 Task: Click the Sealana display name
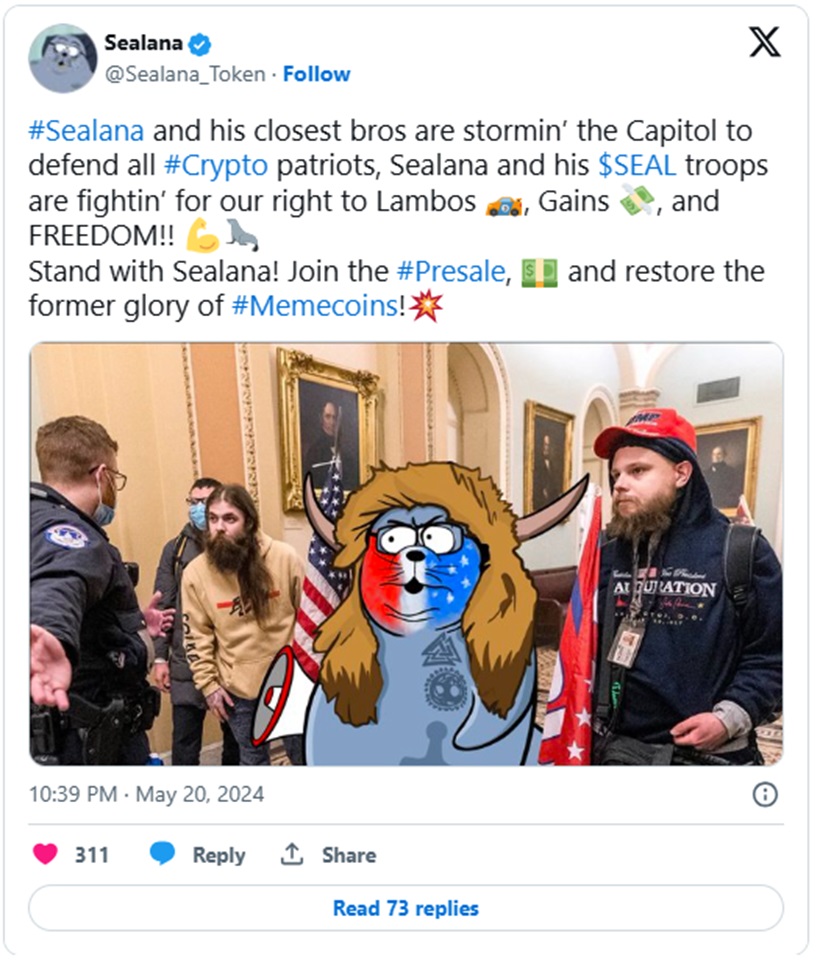tap(143, 43)
